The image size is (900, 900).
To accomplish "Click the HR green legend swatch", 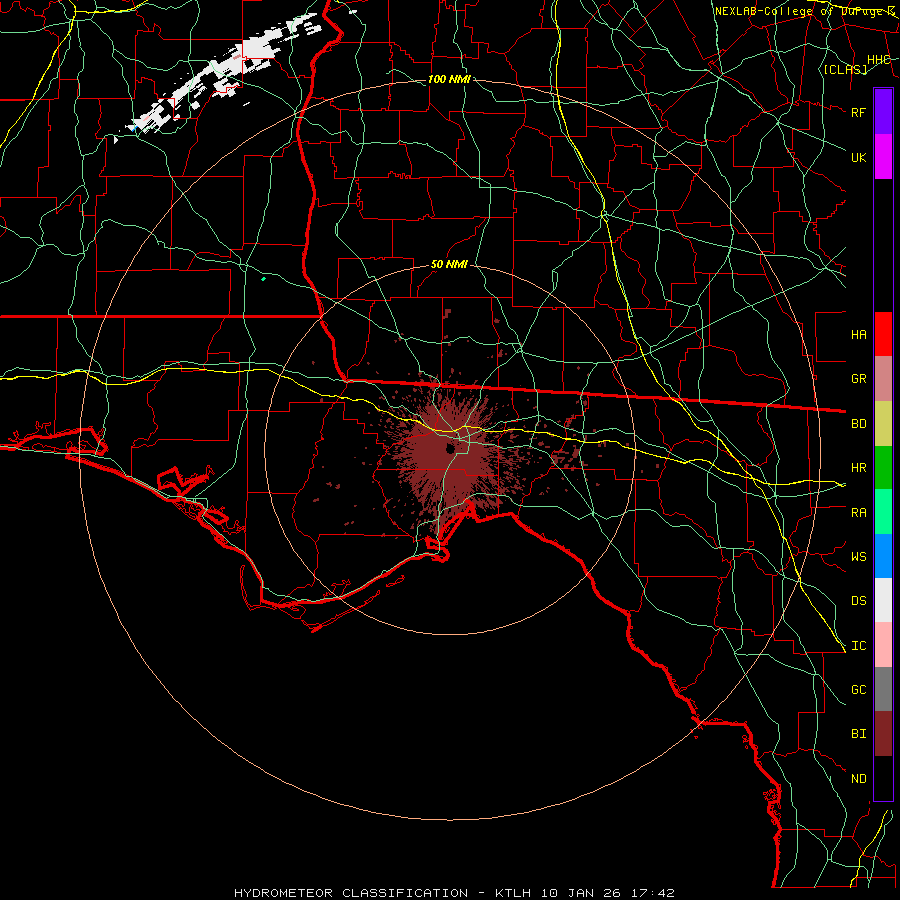I will point(883,468).
